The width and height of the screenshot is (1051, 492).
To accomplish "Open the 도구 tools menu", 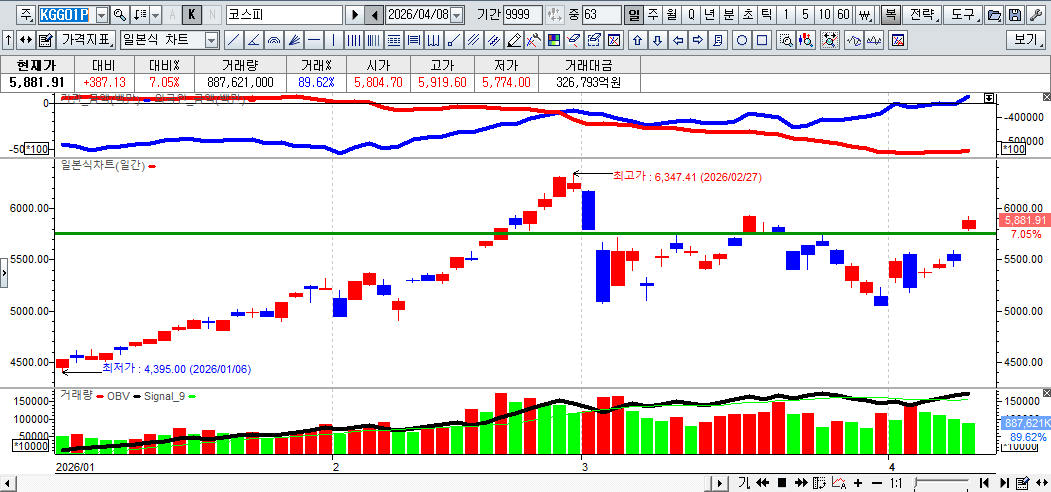I will 962,15.
